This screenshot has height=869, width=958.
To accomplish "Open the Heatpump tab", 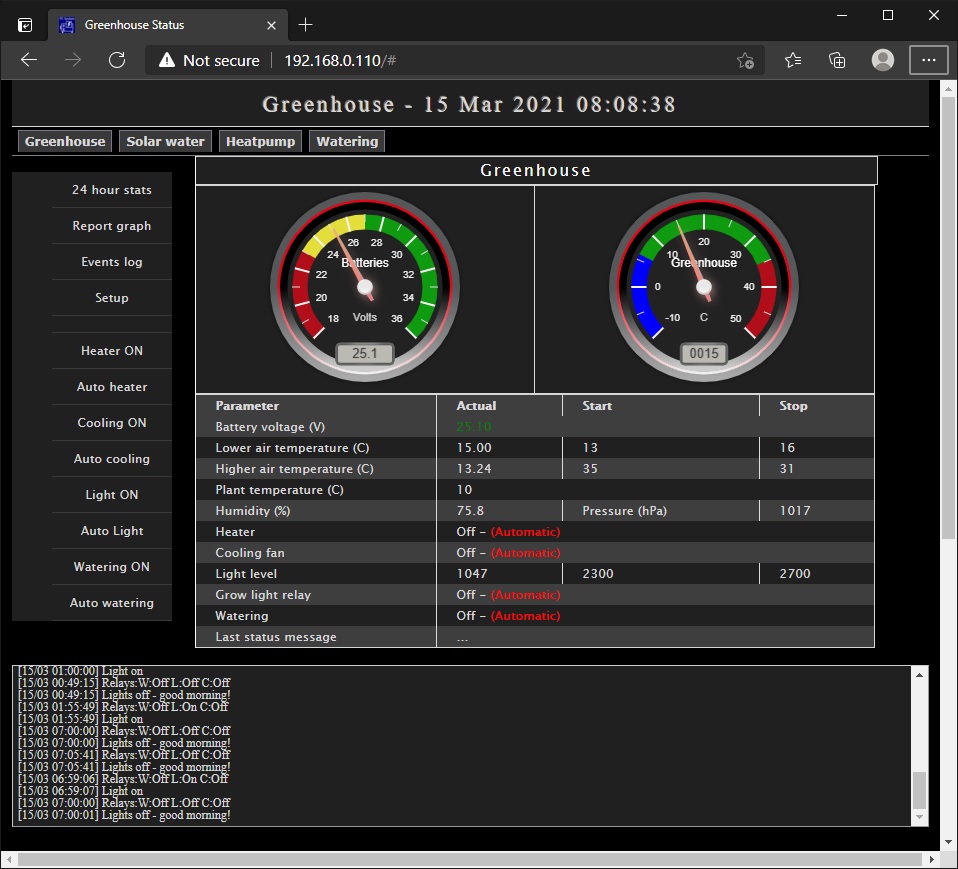I will coord(260,141).
